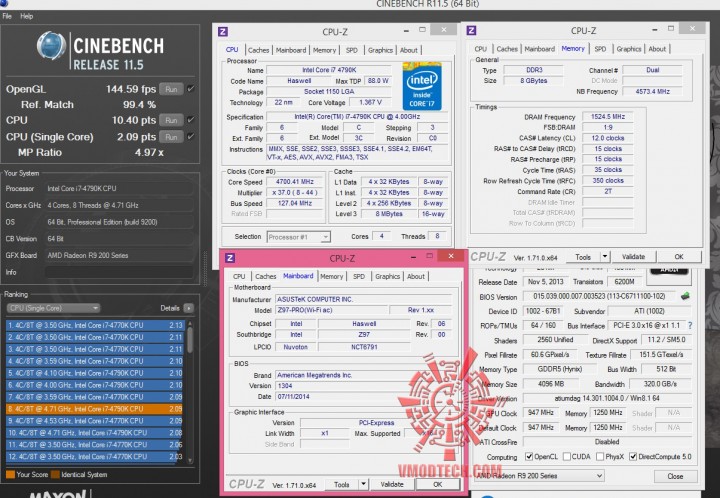Screen dimensions: 720x498
Task: Run the CPU benchmark
Action: [171, 120]
